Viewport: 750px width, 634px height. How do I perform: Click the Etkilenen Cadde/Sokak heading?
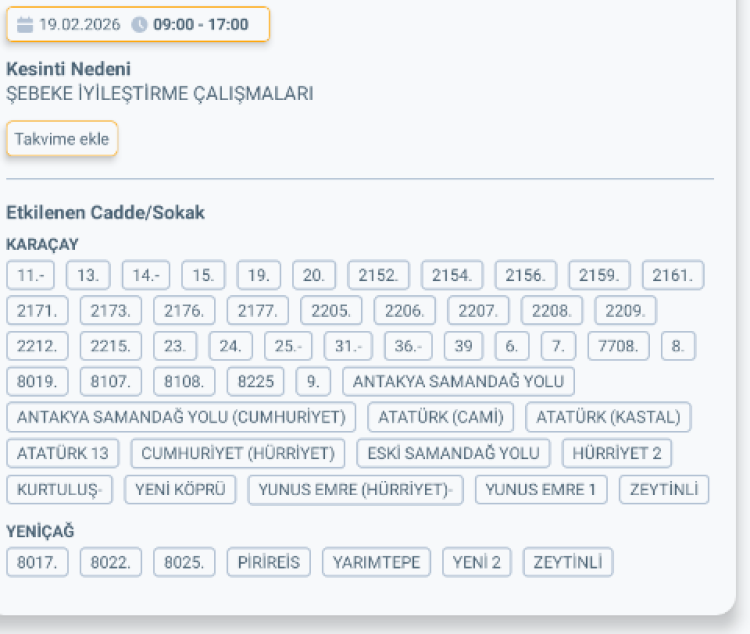click(x=105, y=212)
